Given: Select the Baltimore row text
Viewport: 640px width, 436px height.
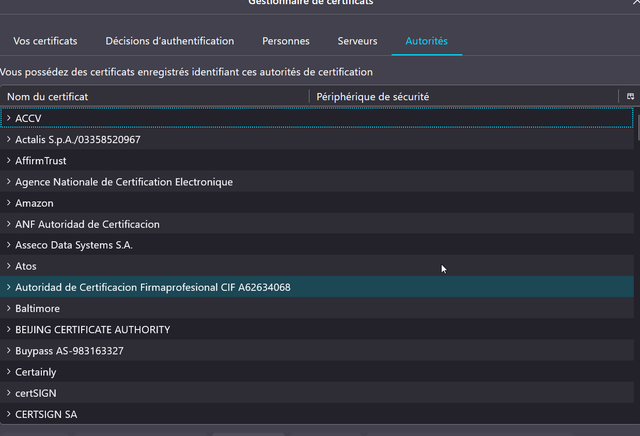Looking at the screenshot, I should [x=37, y=309].
